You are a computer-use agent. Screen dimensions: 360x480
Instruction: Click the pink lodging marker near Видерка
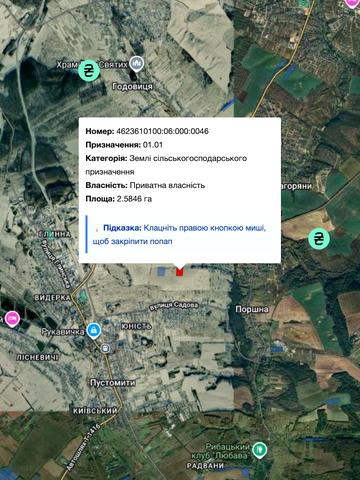(x=12, y=319)
